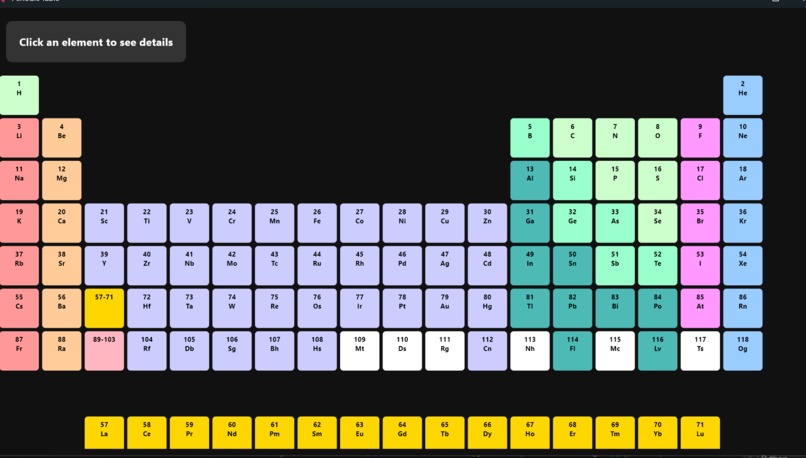
Task: Click element 6 Carbon (C)
Action: 573,138
